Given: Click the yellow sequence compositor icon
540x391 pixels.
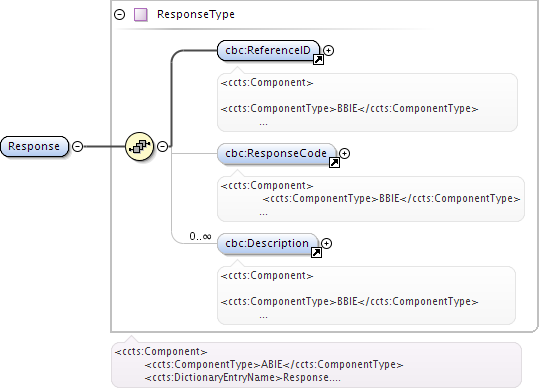Looking at the screenshot, I should point(139,146).
